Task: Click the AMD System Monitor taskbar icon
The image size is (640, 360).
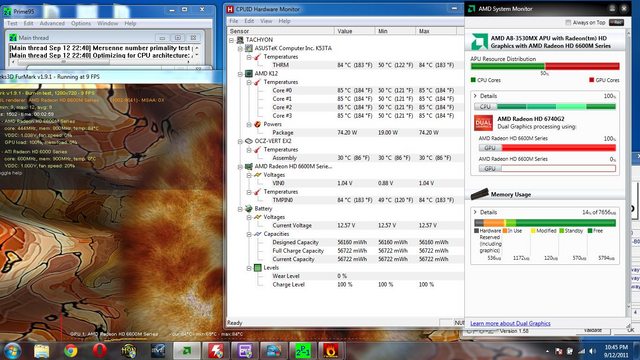Action: [x=187, y=351]
